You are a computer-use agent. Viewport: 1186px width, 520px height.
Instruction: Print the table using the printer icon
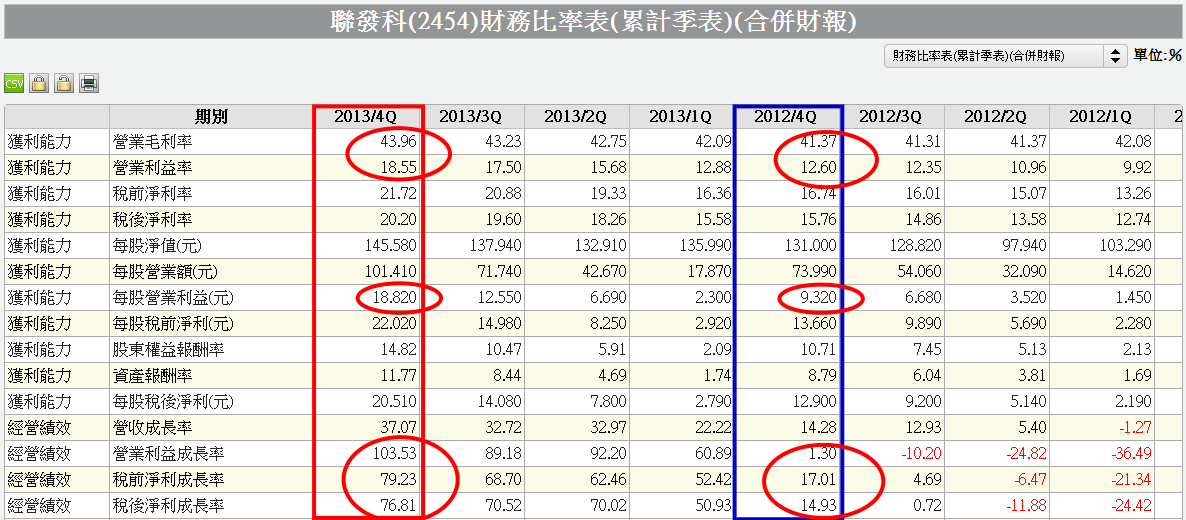coord(89,83)
